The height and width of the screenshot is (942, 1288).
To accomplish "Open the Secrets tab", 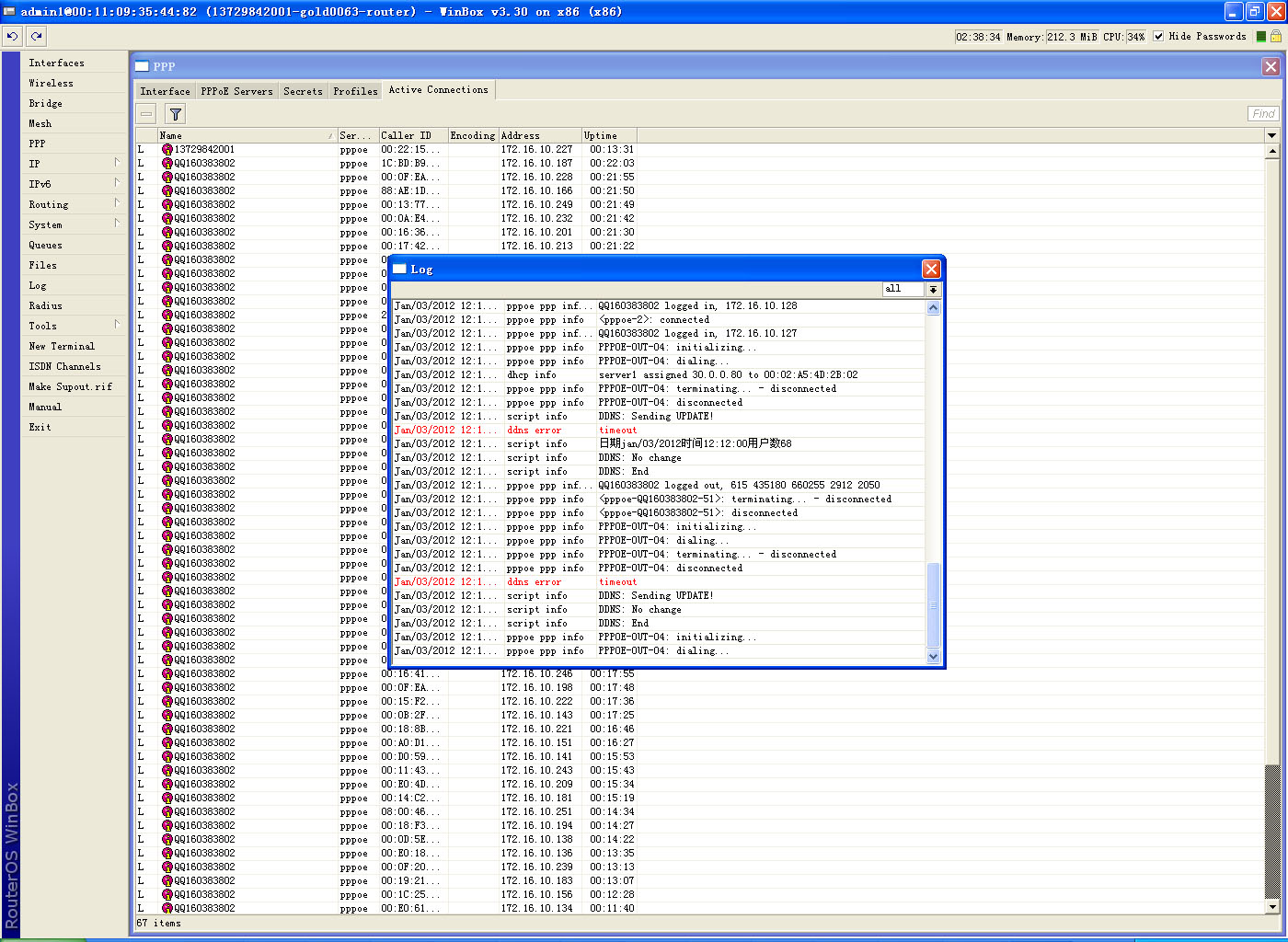I will point(303,91).
